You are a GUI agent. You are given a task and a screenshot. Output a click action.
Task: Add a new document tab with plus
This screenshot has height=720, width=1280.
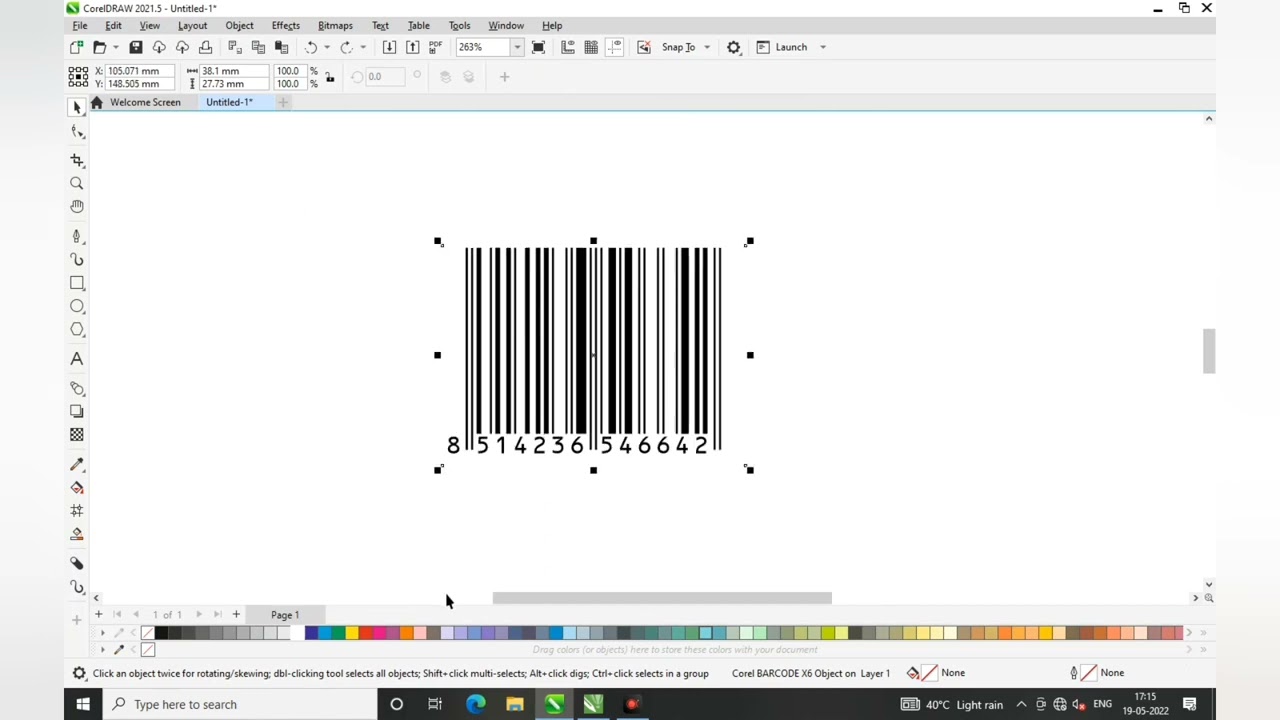(283, 102)
